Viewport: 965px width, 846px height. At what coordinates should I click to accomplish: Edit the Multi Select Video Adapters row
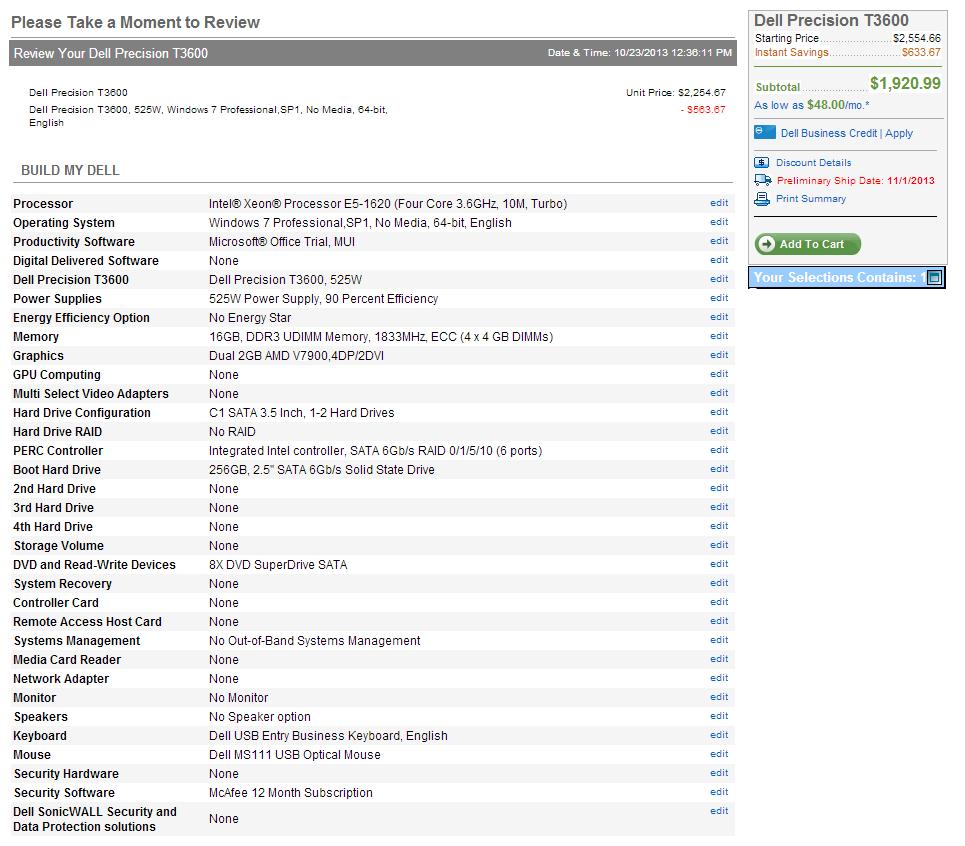pyautogui.click(x=719, y=393)
